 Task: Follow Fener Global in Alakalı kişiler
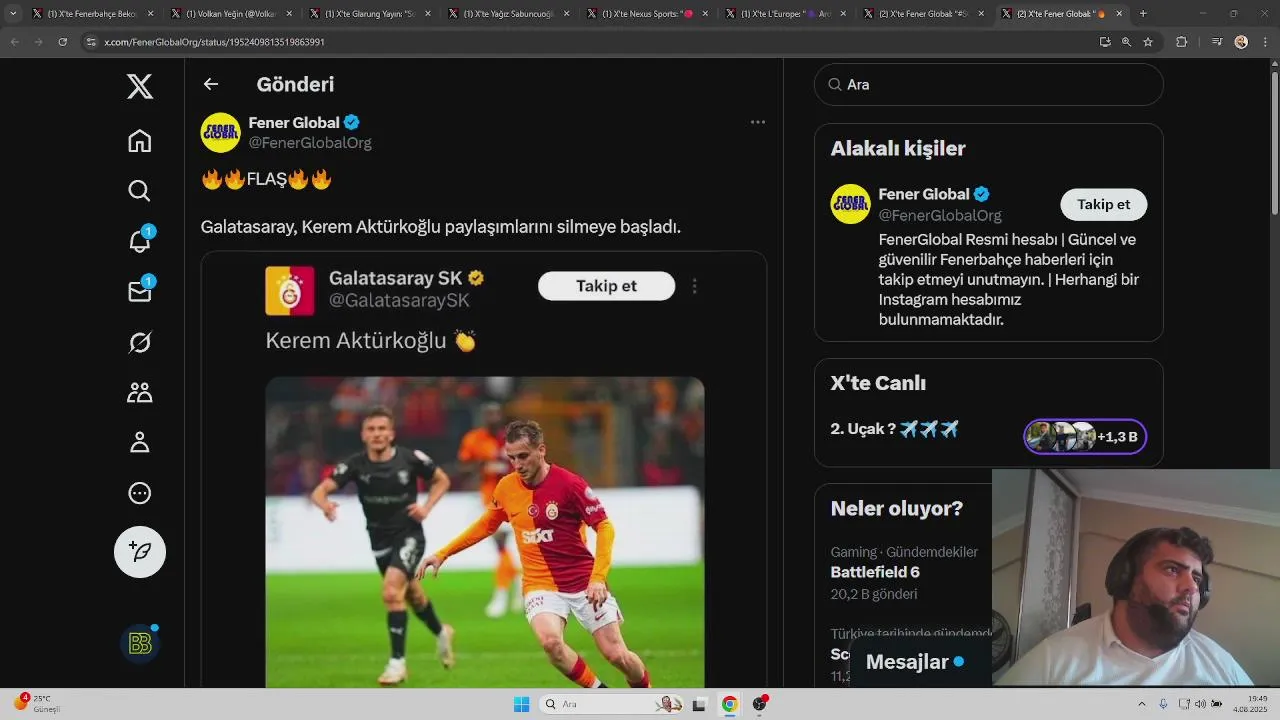pyautogui.click(x=1103, y=204)
